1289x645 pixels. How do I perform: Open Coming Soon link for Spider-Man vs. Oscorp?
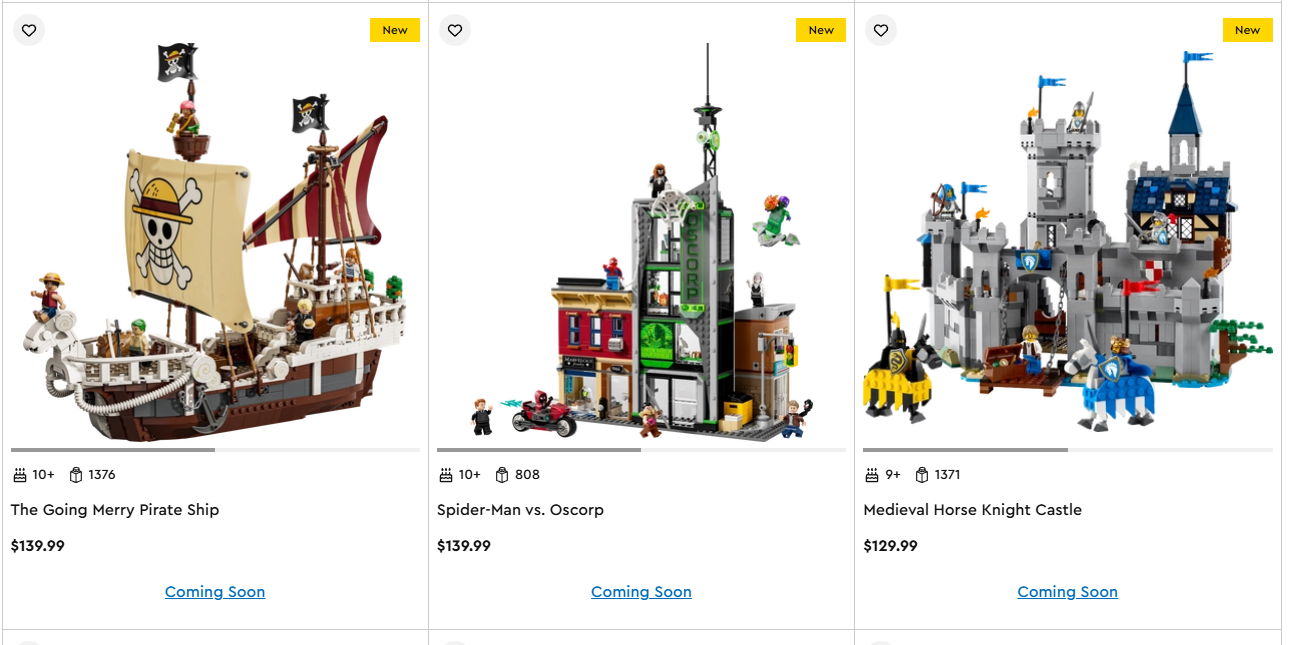point(641,592)
